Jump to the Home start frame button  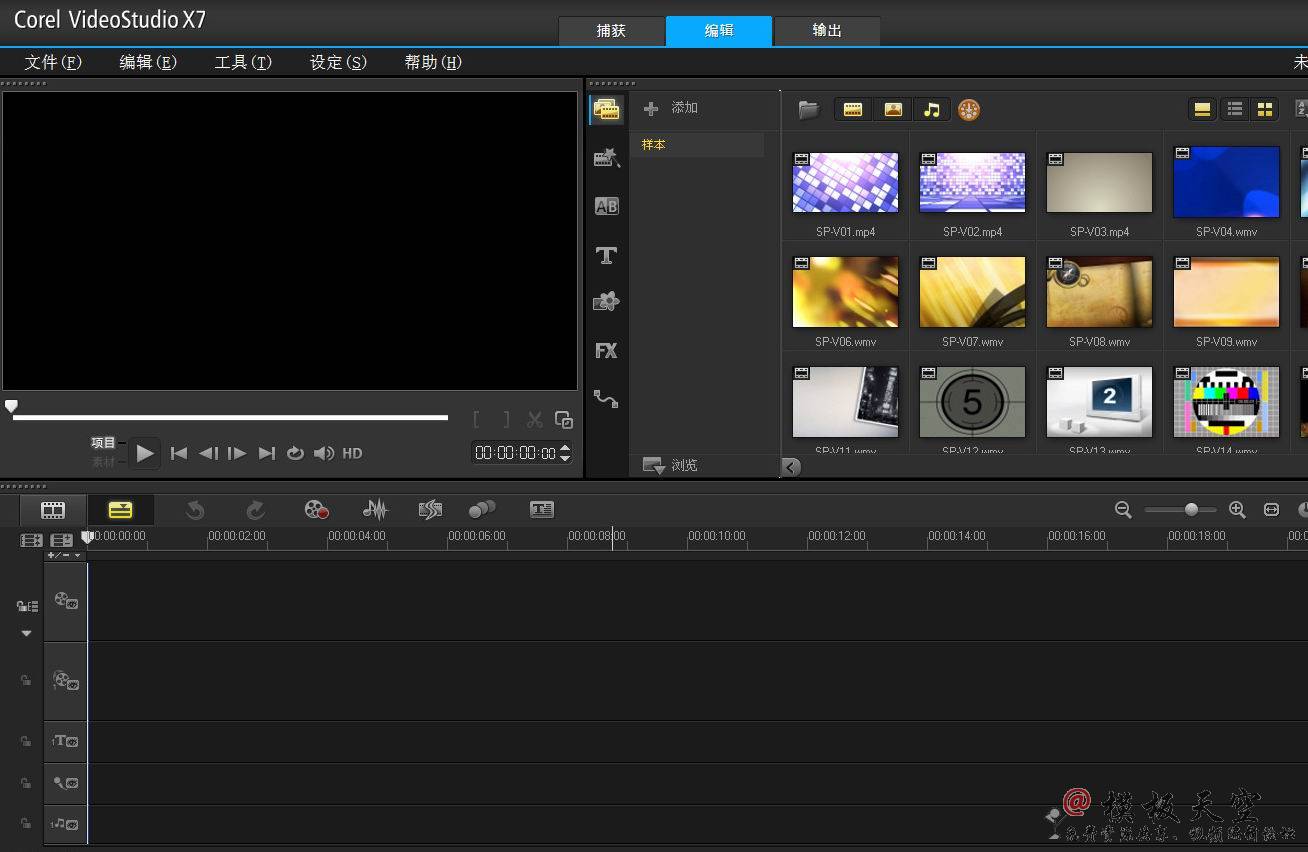click(179, 453)
